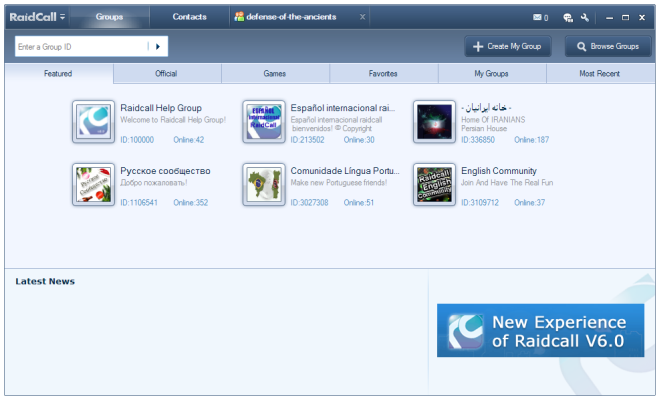This screenshot has height=400, width=660.
Task: Click the ID:100000 text
Action: pyautogui.click(x=137, y=140)
